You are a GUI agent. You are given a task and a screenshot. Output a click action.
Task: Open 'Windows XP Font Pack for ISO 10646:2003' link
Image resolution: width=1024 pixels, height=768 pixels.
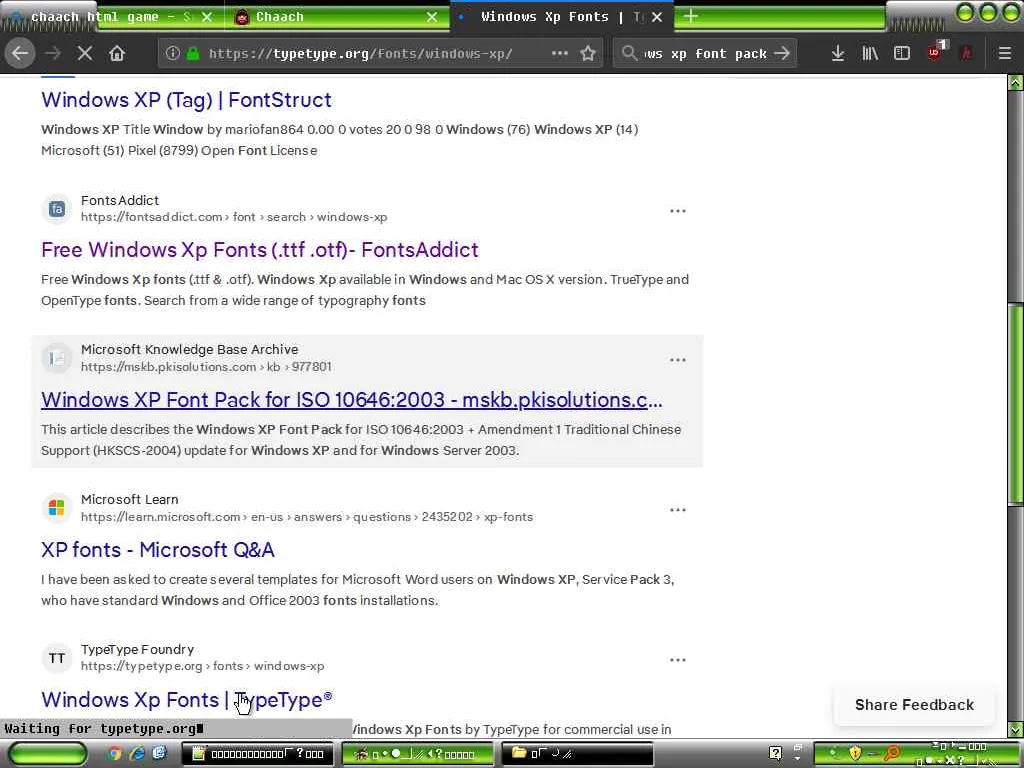(x=351, y=400)
